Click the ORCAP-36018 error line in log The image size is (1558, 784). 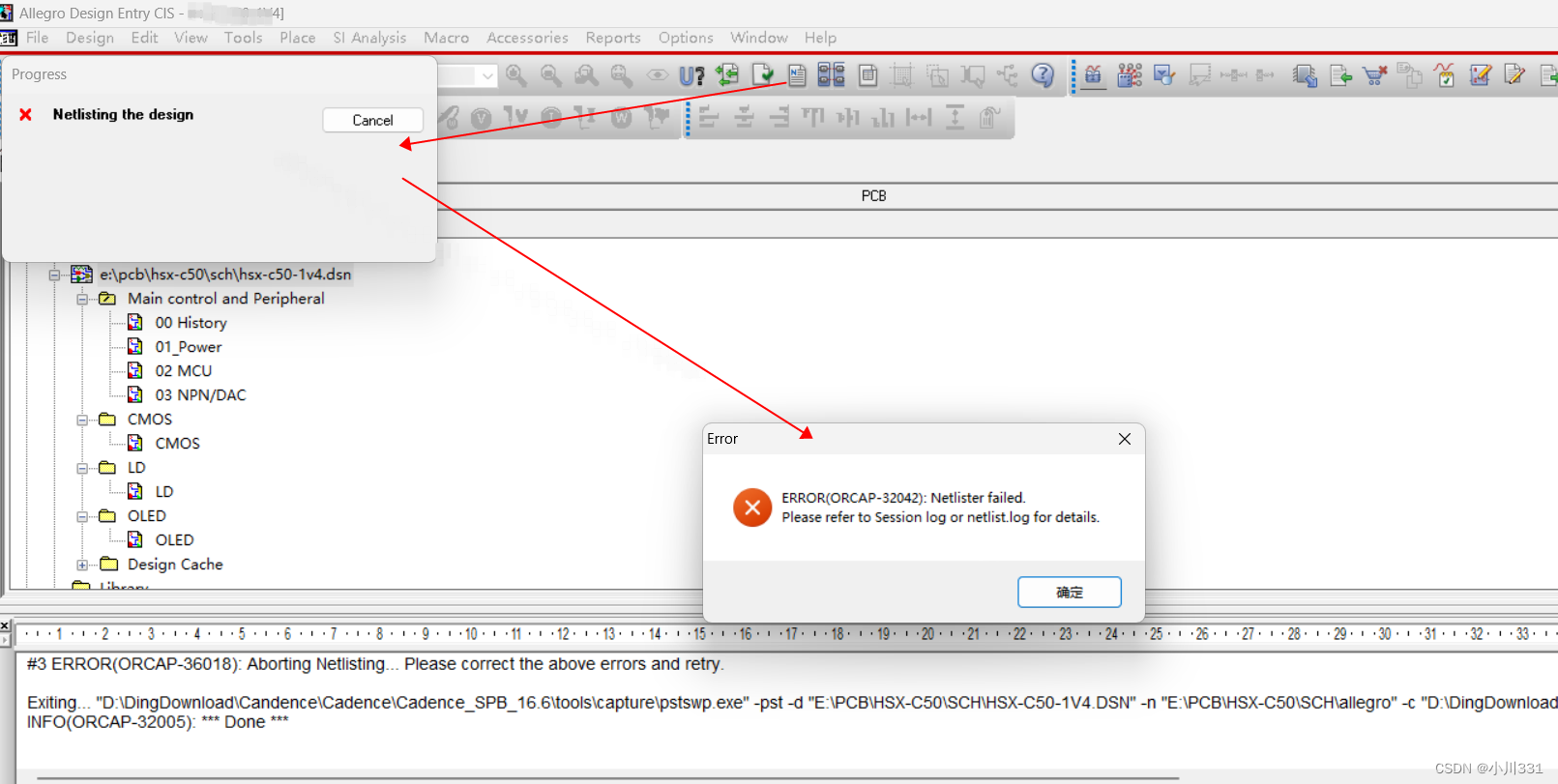coord(375,664)
